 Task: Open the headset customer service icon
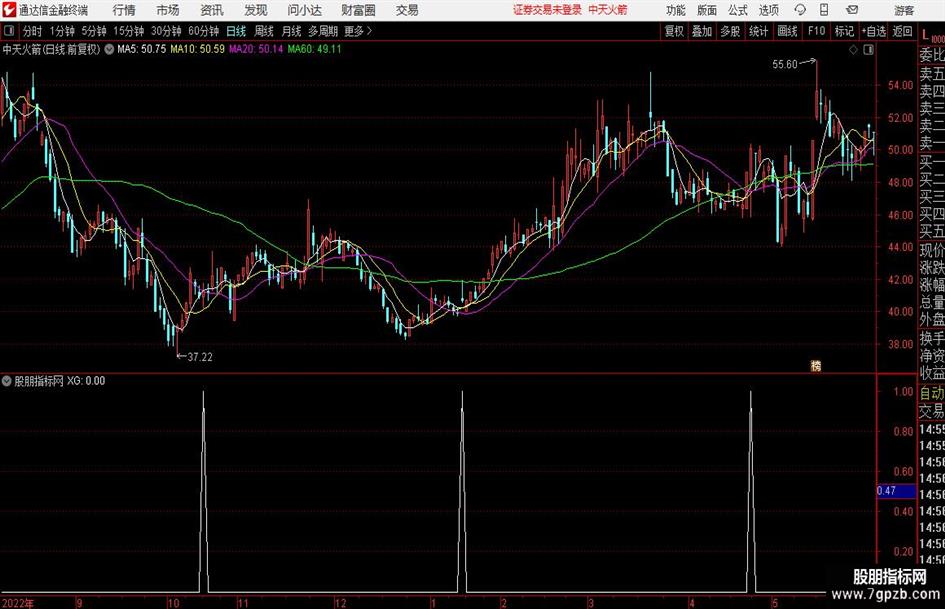click(800, 10)
